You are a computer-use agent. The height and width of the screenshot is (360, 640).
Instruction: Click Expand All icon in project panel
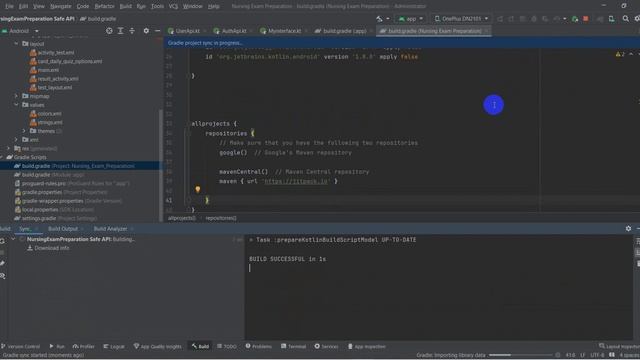pos(120,31)
